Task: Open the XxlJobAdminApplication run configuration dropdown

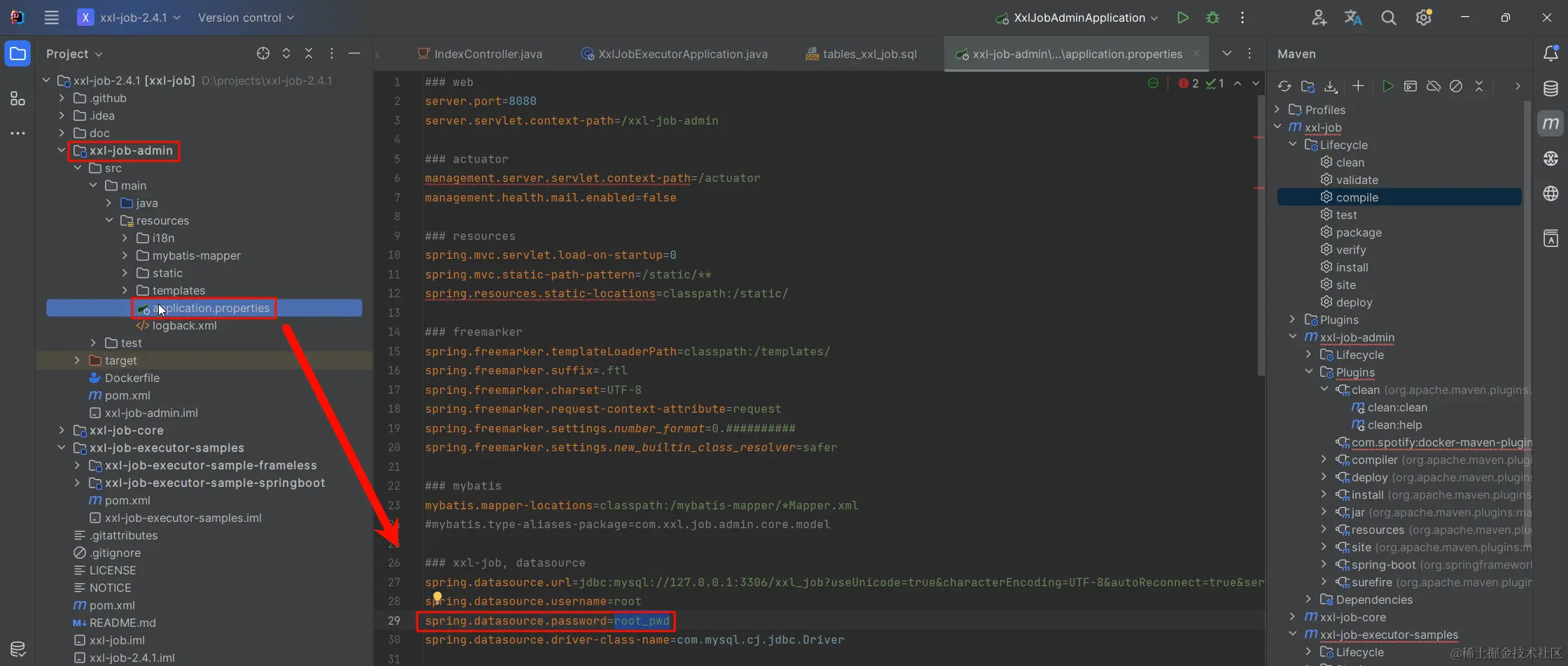Action: (x=1077, y=17)
